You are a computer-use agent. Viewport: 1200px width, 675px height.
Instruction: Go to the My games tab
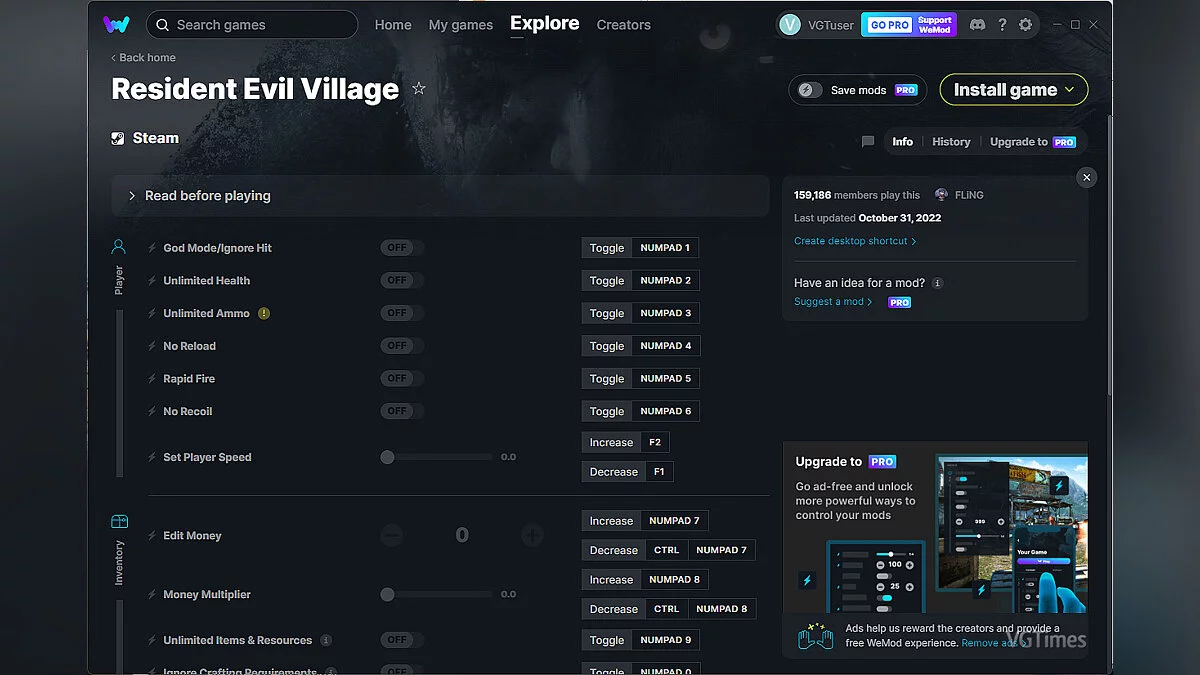(x=460, y=25)
